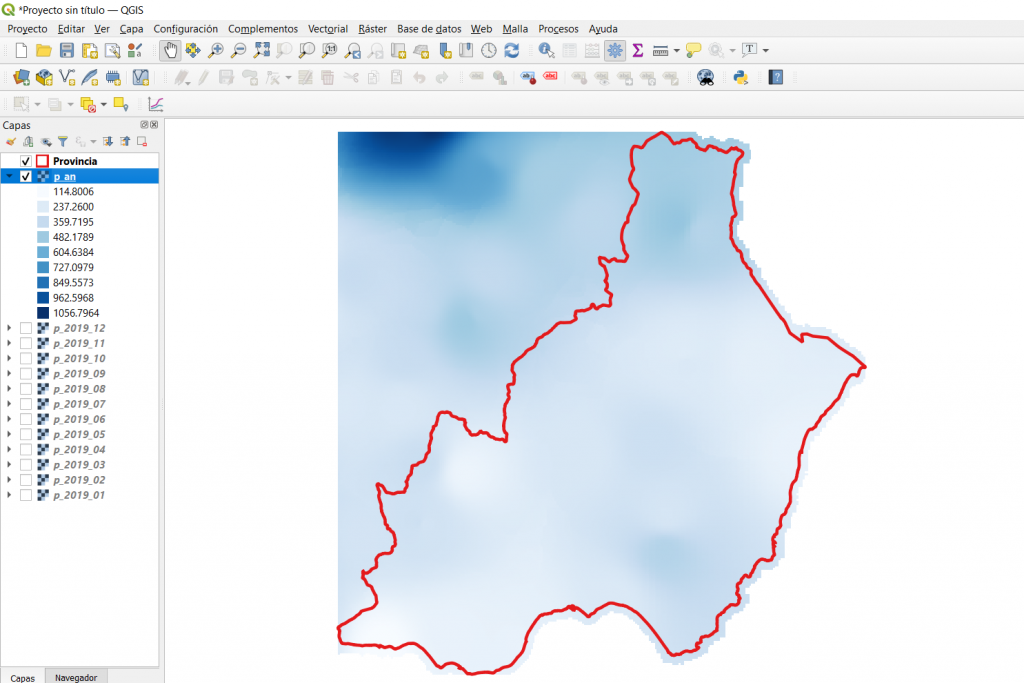Image resolution: width=1024 pixels, height=683 pixels.
Task: Click the 1056.7964 dark blue legend swatch
Action: [x=43, y=313]
